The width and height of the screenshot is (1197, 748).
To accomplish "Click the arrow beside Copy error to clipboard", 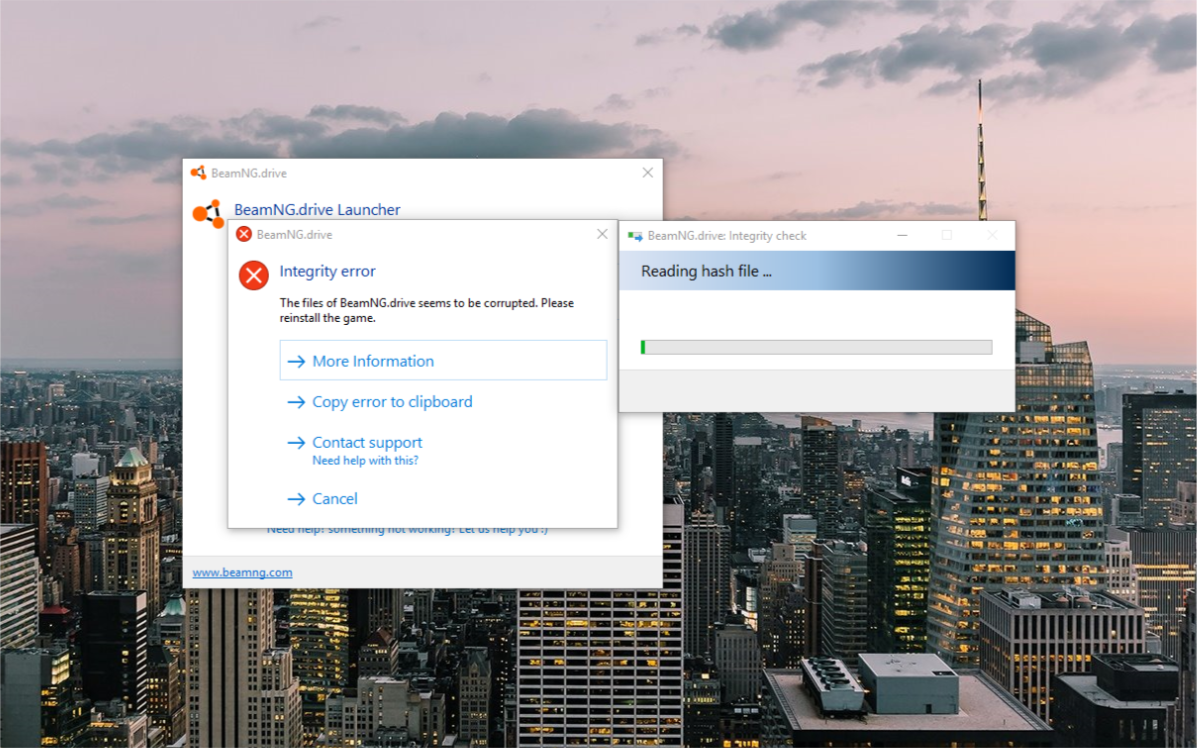I will pyautogui.click(x=296, y=402).
